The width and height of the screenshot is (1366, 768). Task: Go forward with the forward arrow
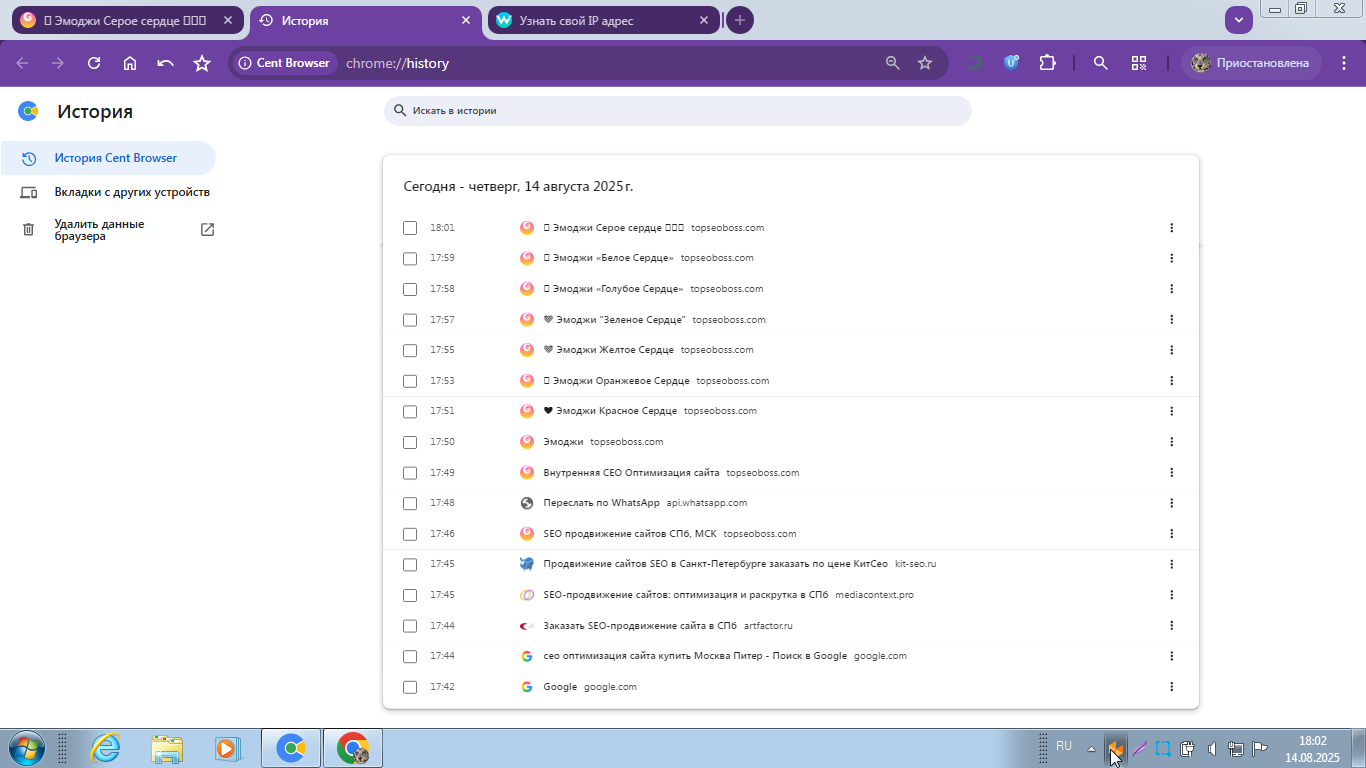coord(58,63)
